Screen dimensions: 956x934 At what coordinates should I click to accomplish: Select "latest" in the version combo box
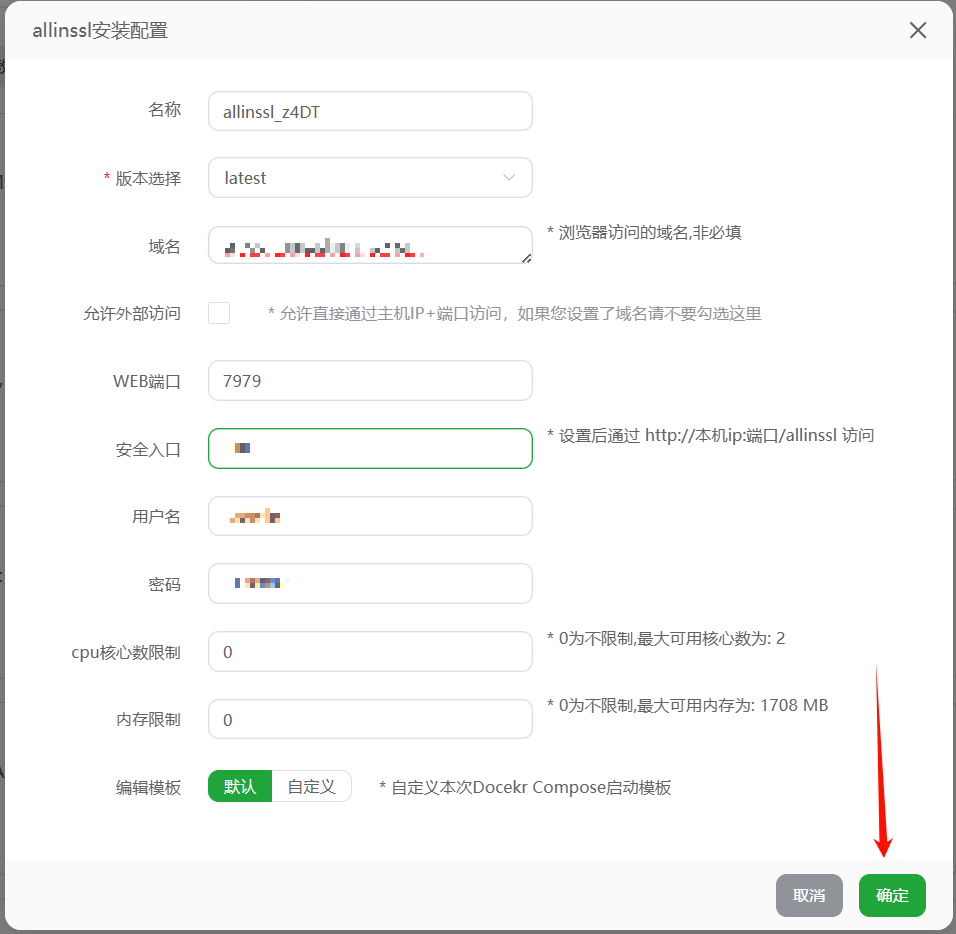[x=370, y=177]
